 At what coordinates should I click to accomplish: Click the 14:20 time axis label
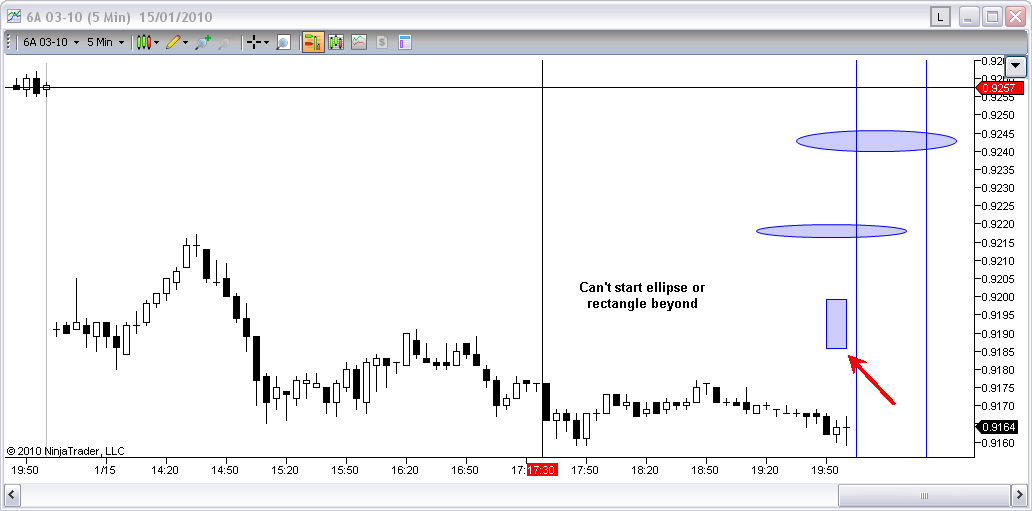click(x=165, y=470)
